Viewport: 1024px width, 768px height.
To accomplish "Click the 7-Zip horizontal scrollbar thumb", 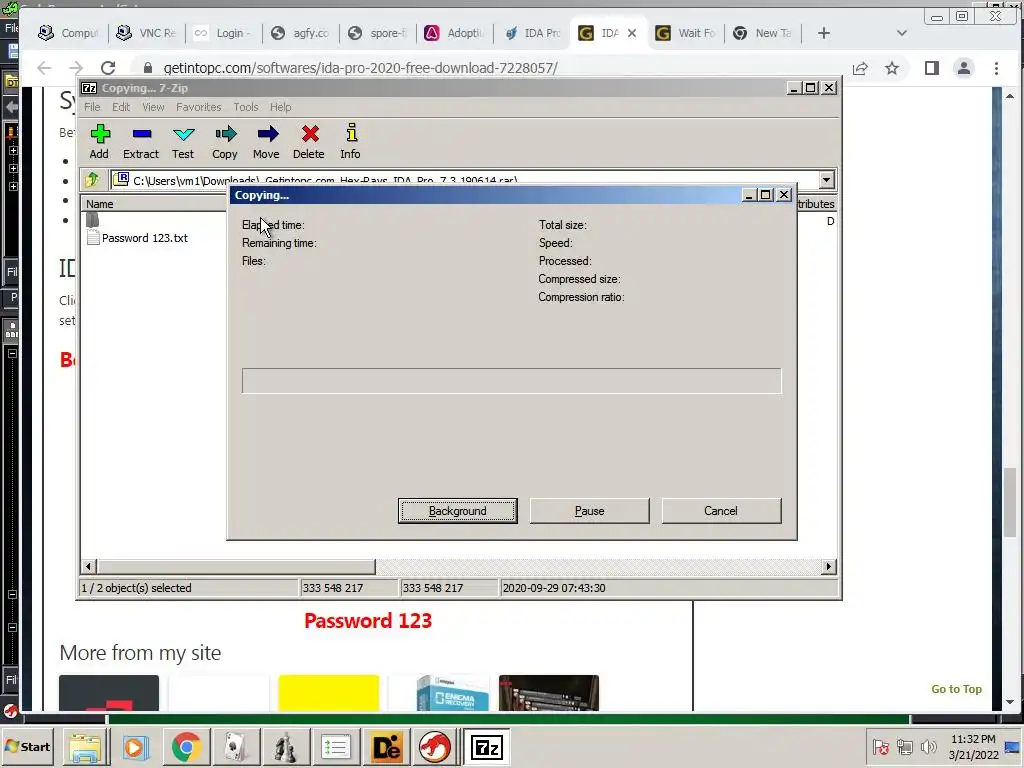I will (x=236, y=566).
